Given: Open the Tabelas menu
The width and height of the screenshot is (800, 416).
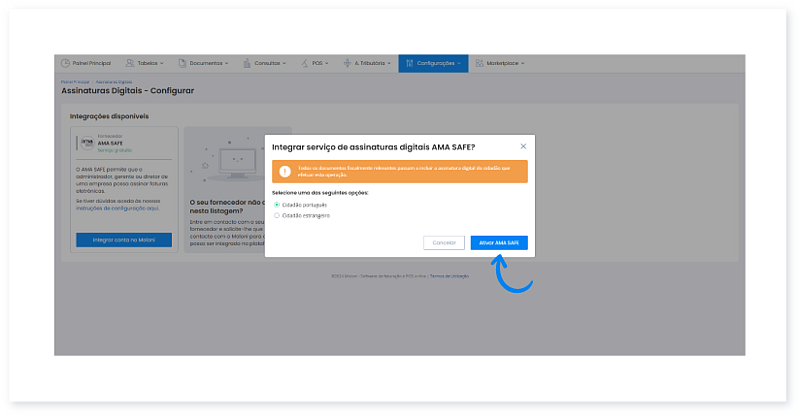Looking at the screenshot, I should (x=146, y=63).
